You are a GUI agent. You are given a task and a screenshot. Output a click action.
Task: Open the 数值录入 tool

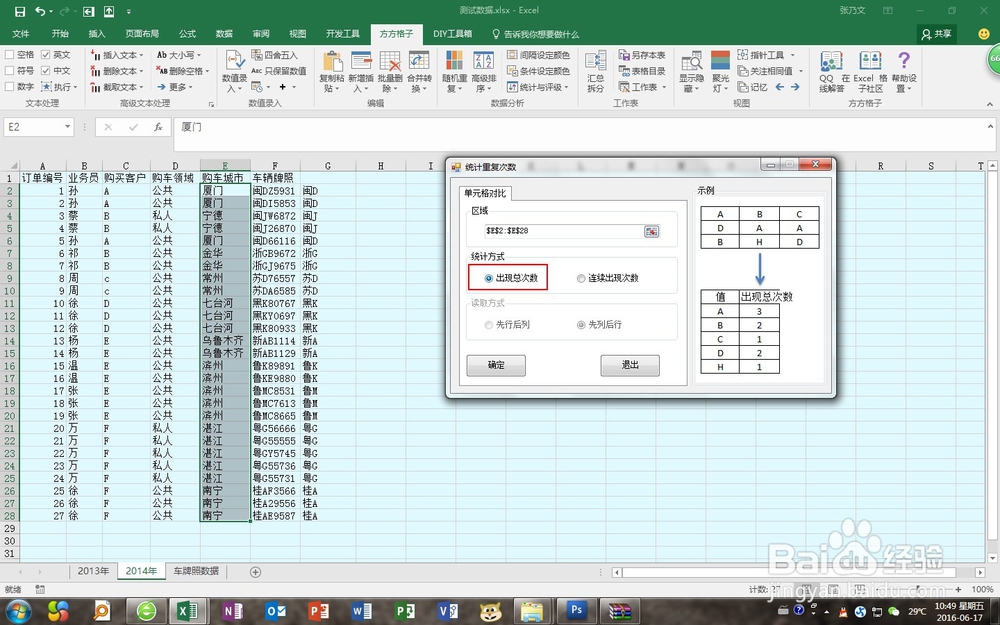click(234, 71)
